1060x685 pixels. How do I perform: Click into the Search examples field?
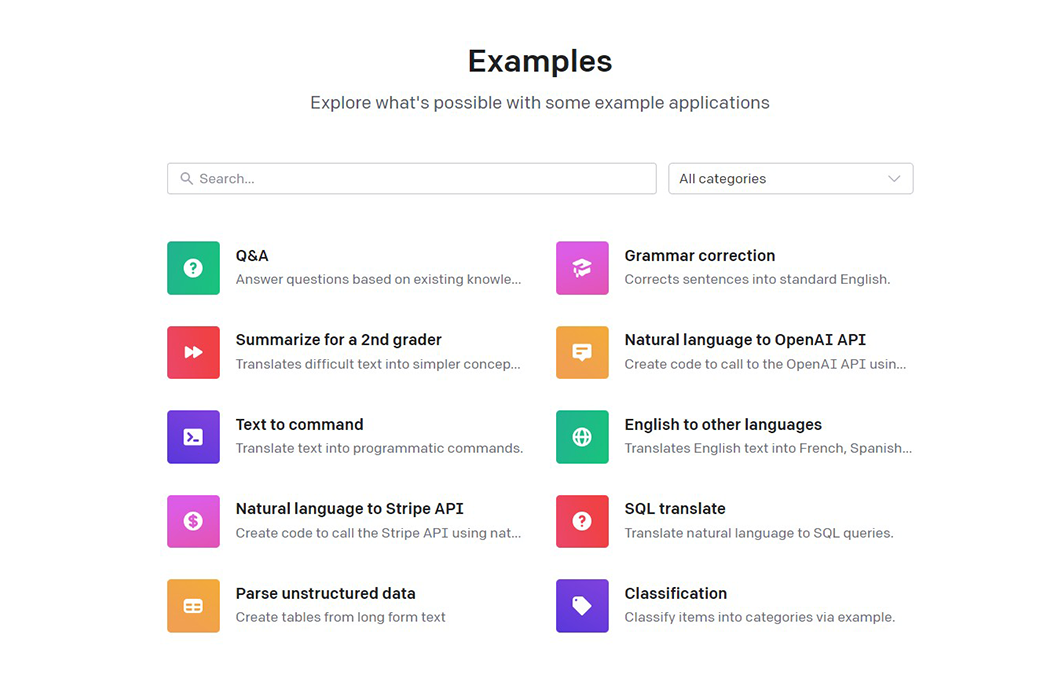(x=420, y=179)
